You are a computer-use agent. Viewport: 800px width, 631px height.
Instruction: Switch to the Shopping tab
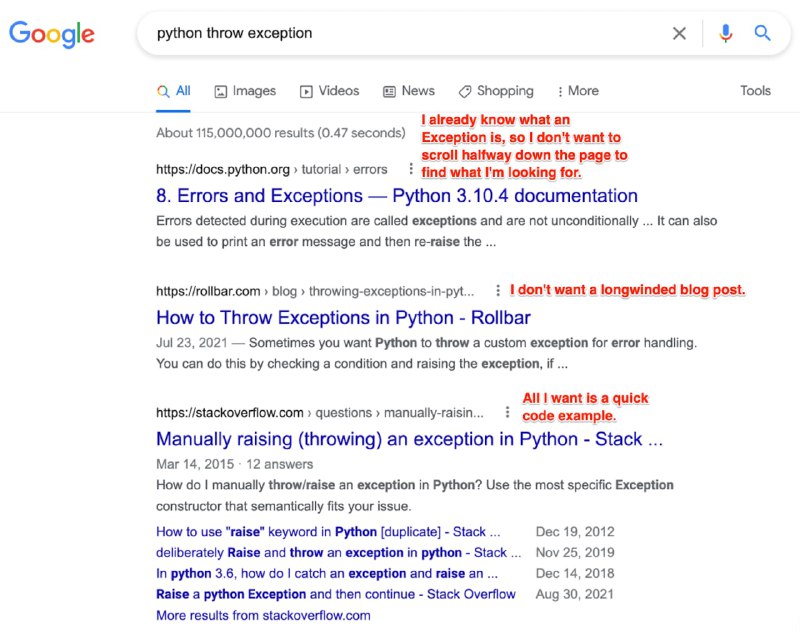point(496,91)
